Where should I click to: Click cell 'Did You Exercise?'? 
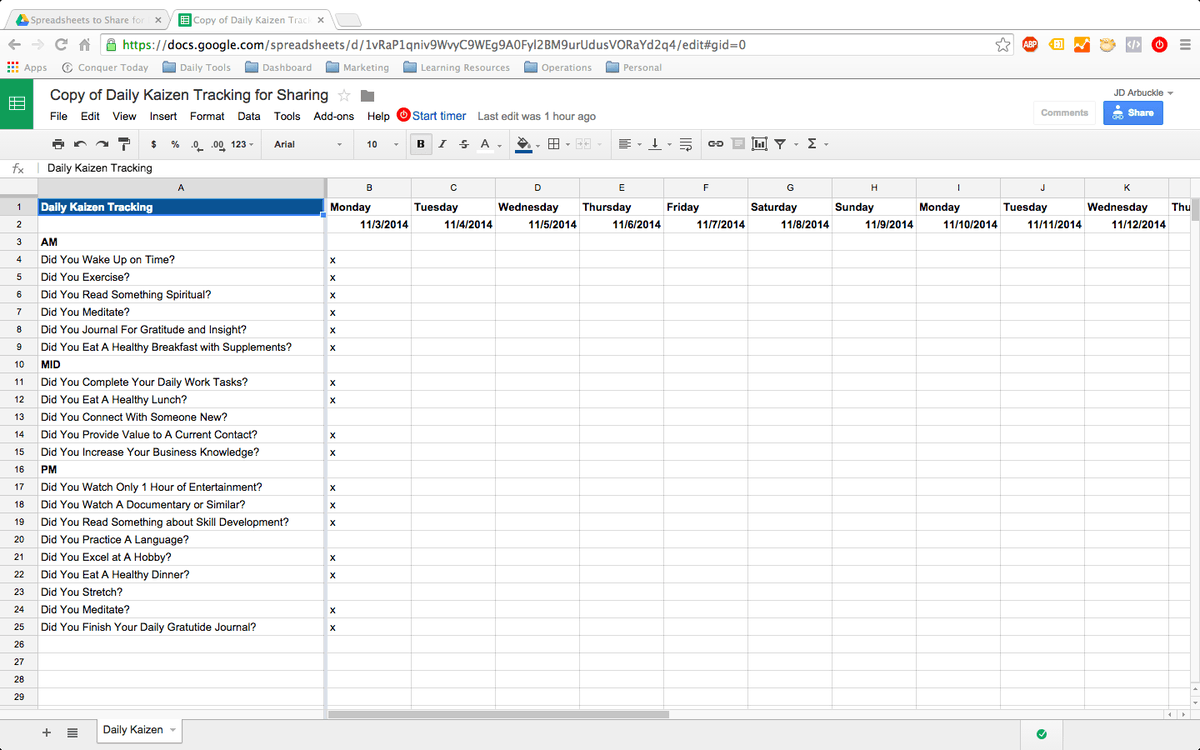tap(181, 277)
